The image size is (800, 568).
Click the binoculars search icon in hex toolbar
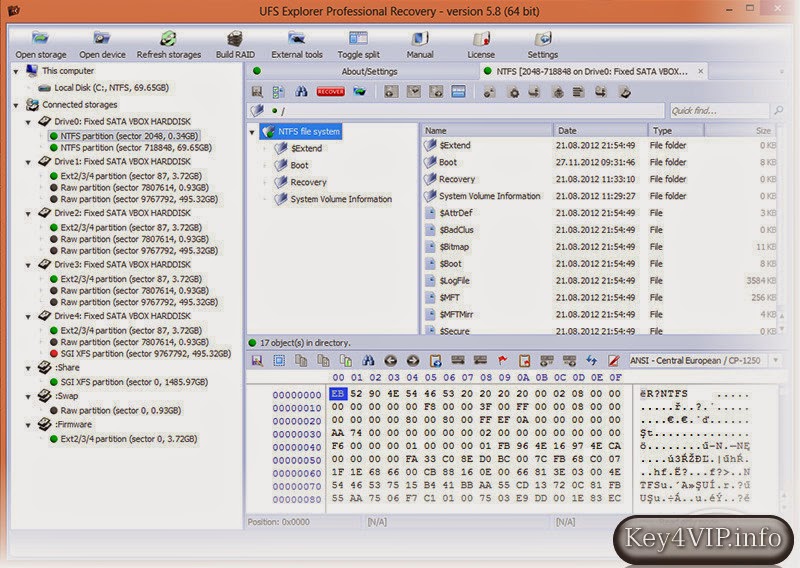(x=368, y=361)
